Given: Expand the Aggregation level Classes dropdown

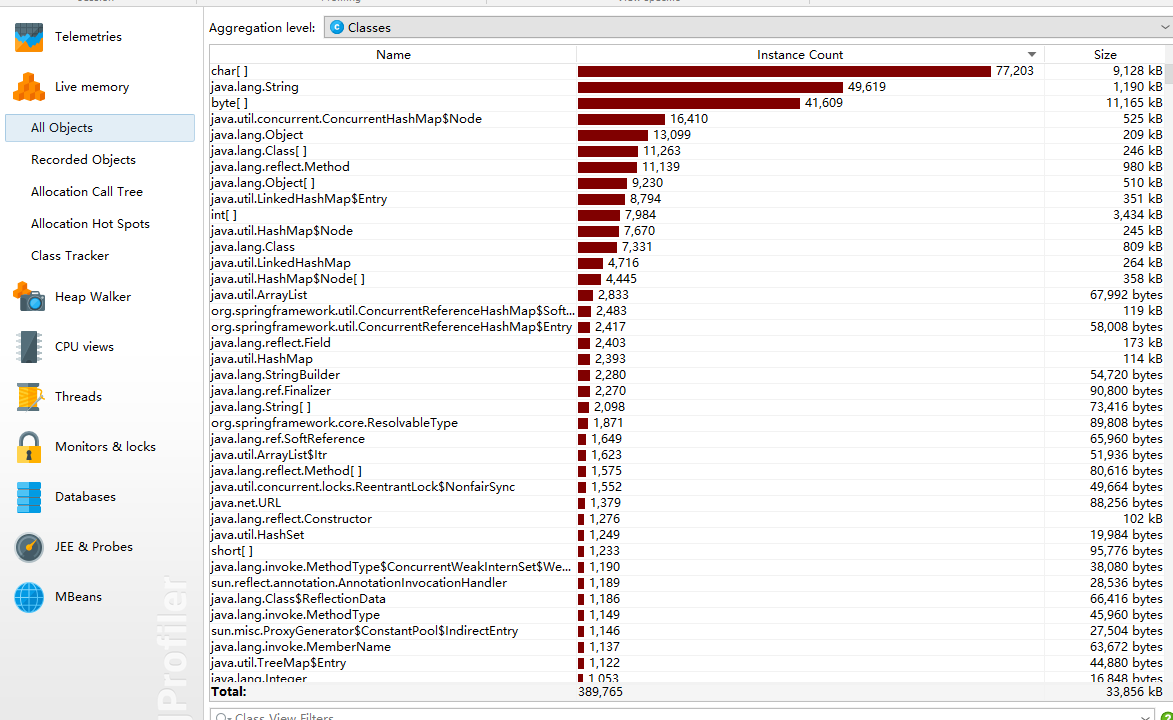Looking at the screenshot, I should [x=748, y=28].
